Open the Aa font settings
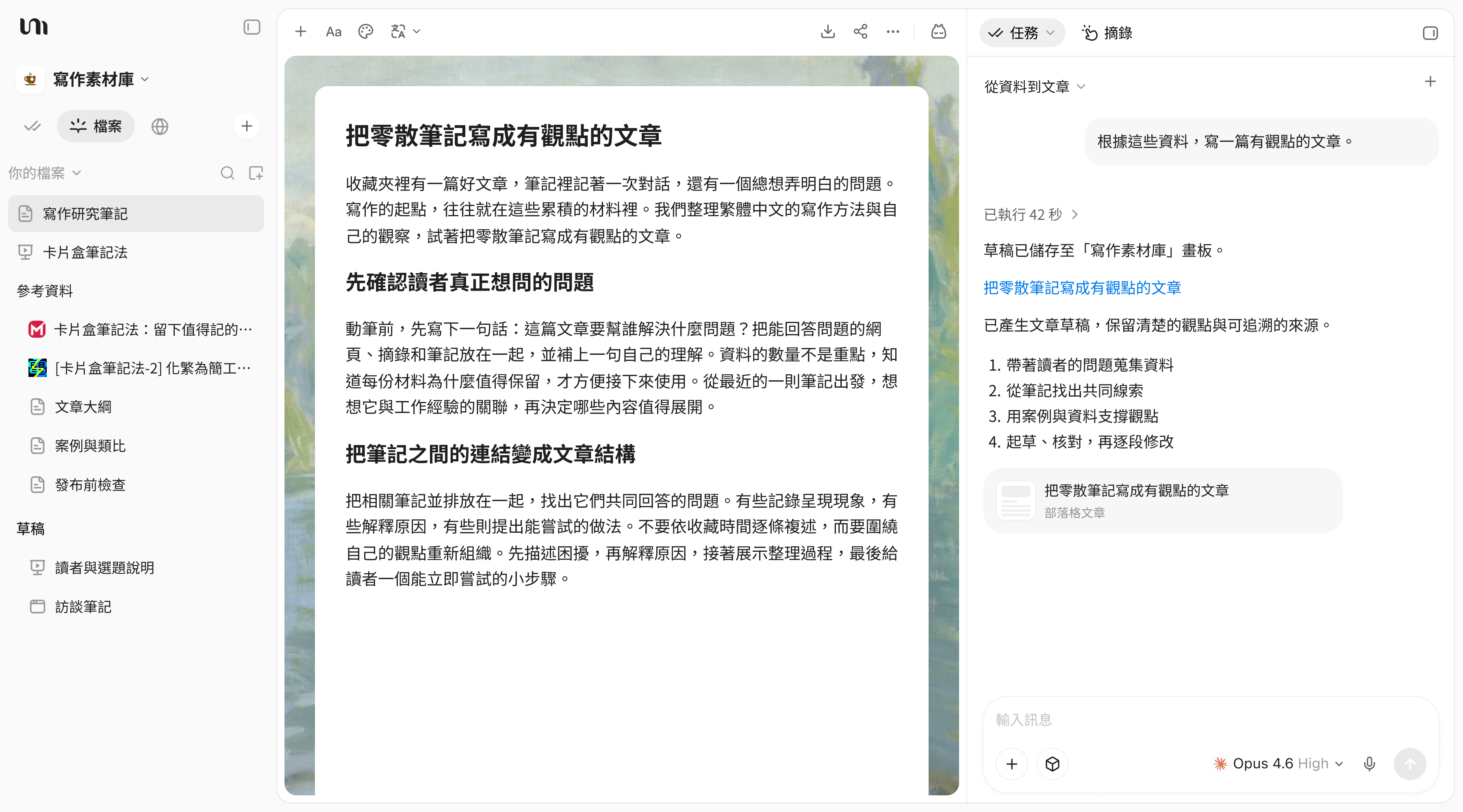This screenshot has height=812, width=1463. pos(333,32)
